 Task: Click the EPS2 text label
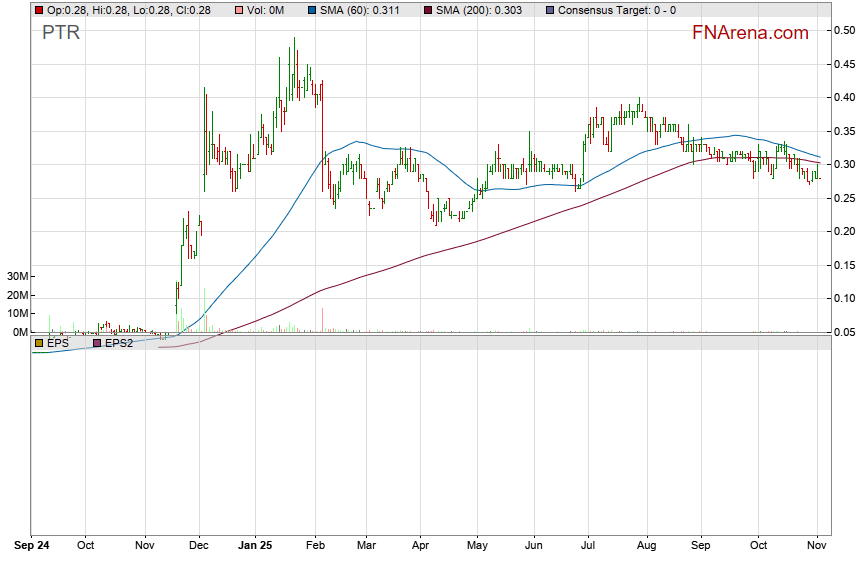coord(120,343)
